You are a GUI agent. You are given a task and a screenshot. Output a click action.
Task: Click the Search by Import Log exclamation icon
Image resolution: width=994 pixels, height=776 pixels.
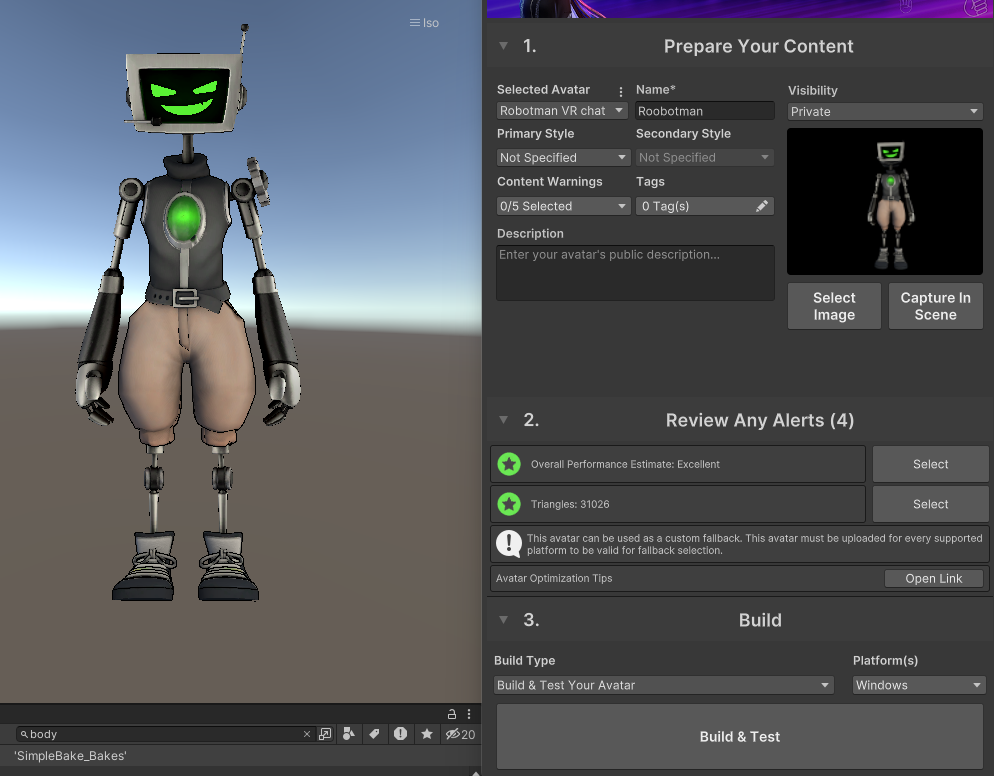point(400,734)
